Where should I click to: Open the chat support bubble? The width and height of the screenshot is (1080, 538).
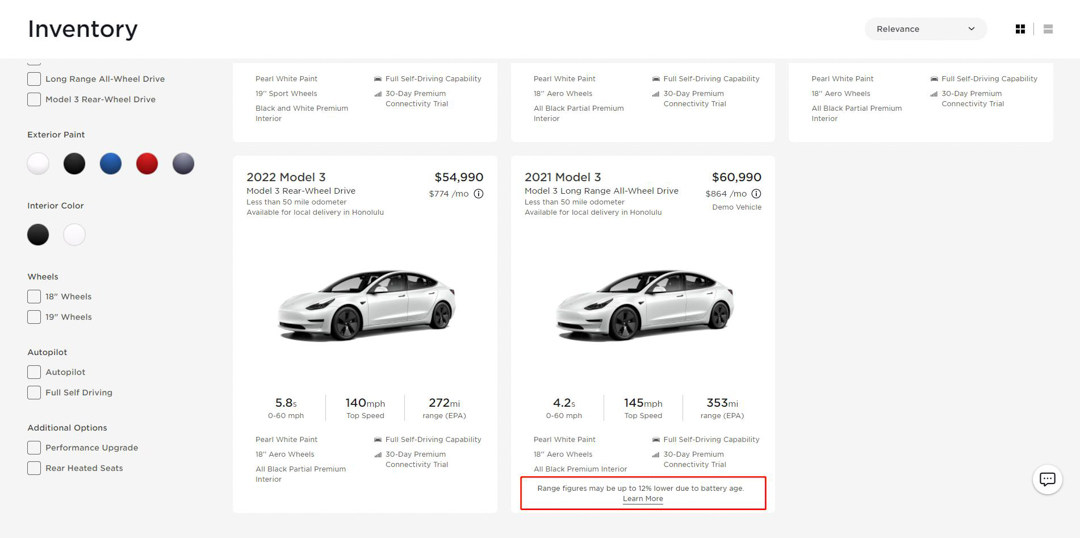[1047, 480]
